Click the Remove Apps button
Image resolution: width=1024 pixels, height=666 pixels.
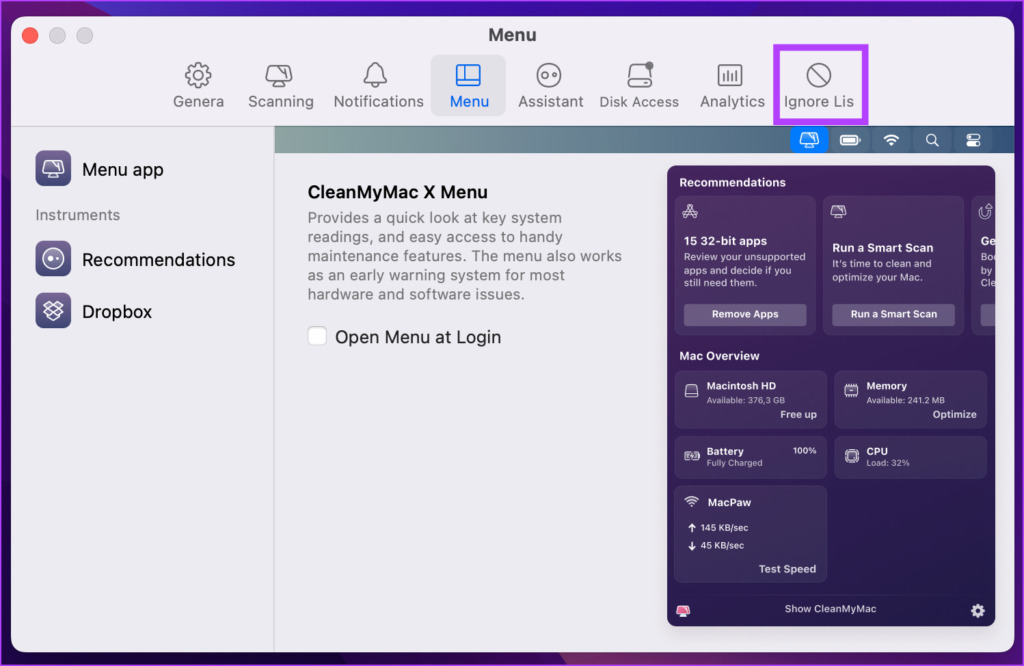coord(744,314)
